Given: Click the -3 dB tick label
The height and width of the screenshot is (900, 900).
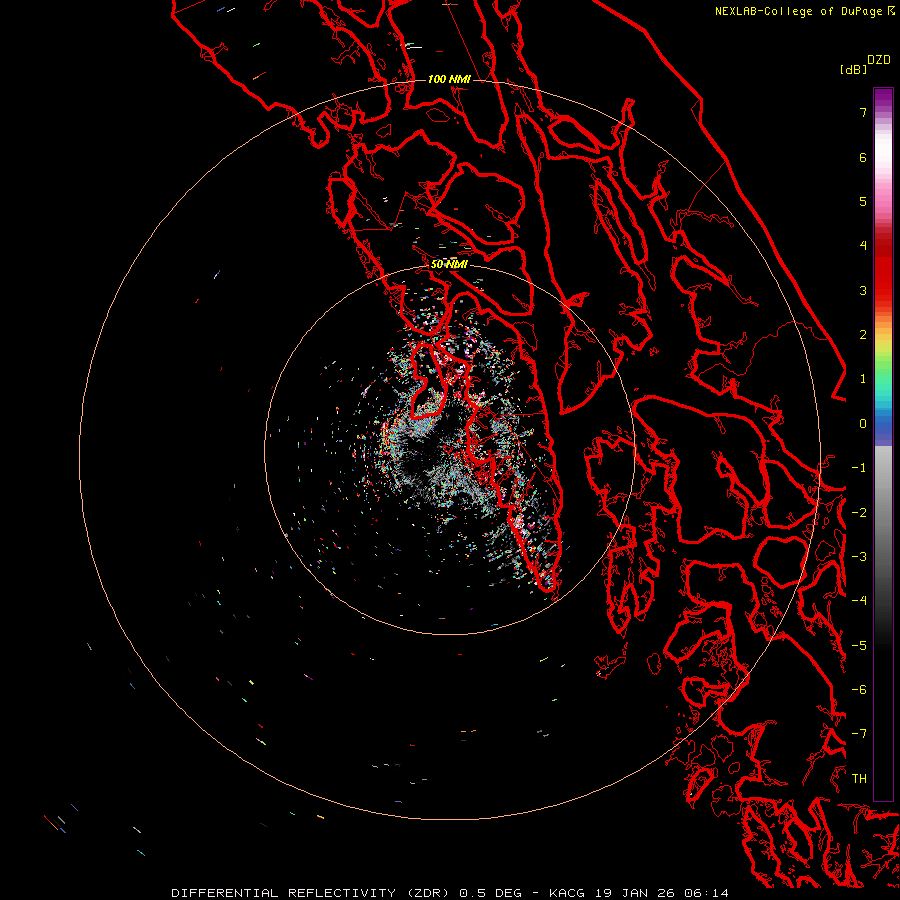Looking at the screenshot, I should [859, 557].
